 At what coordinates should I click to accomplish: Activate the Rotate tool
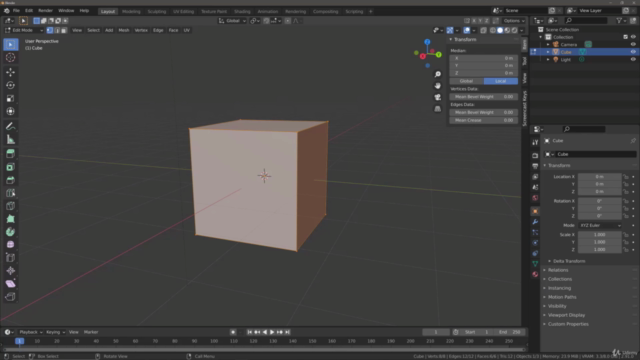pos(11,85)
